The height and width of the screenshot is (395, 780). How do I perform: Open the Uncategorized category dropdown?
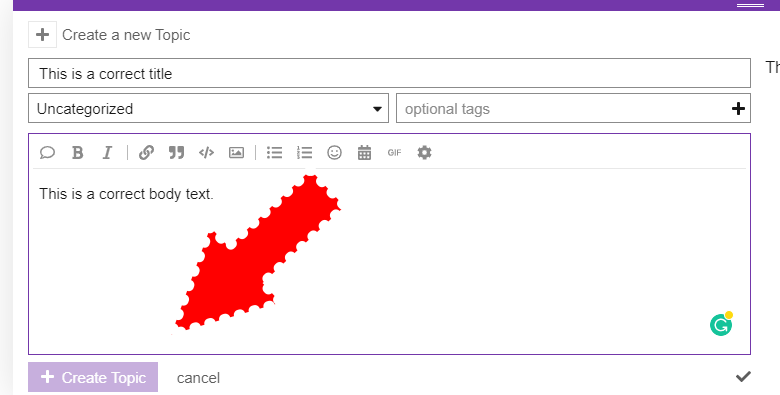[208, 108]
